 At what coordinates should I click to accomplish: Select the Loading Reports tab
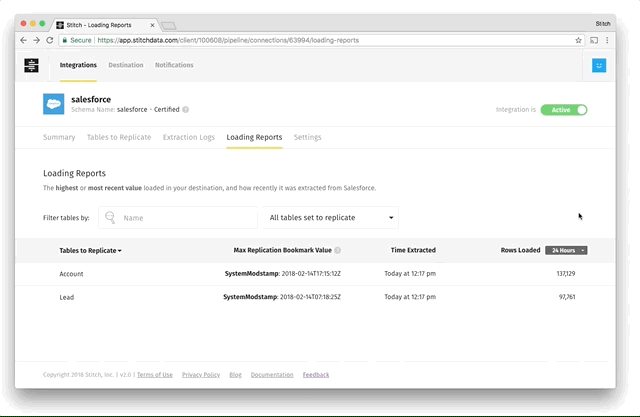tap(254, 138)
